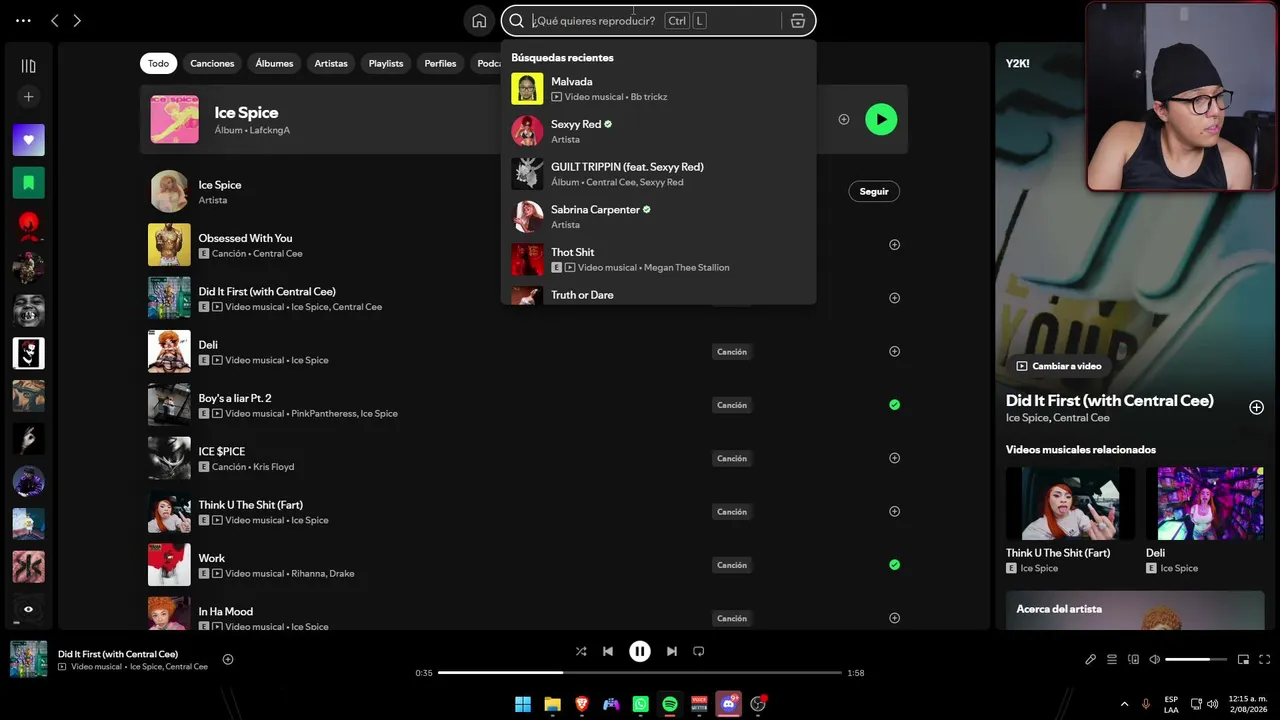Switch to the Canciones filter
The width and height of the screenshot is (1280, 720).
[x=212, y=63]
